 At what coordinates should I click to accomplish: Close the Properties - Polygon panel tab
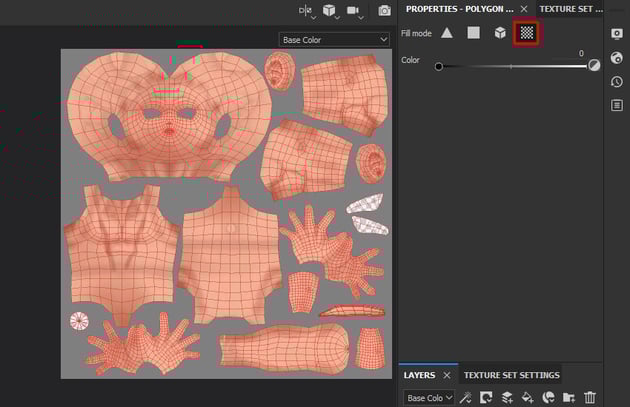click(524, 8)
